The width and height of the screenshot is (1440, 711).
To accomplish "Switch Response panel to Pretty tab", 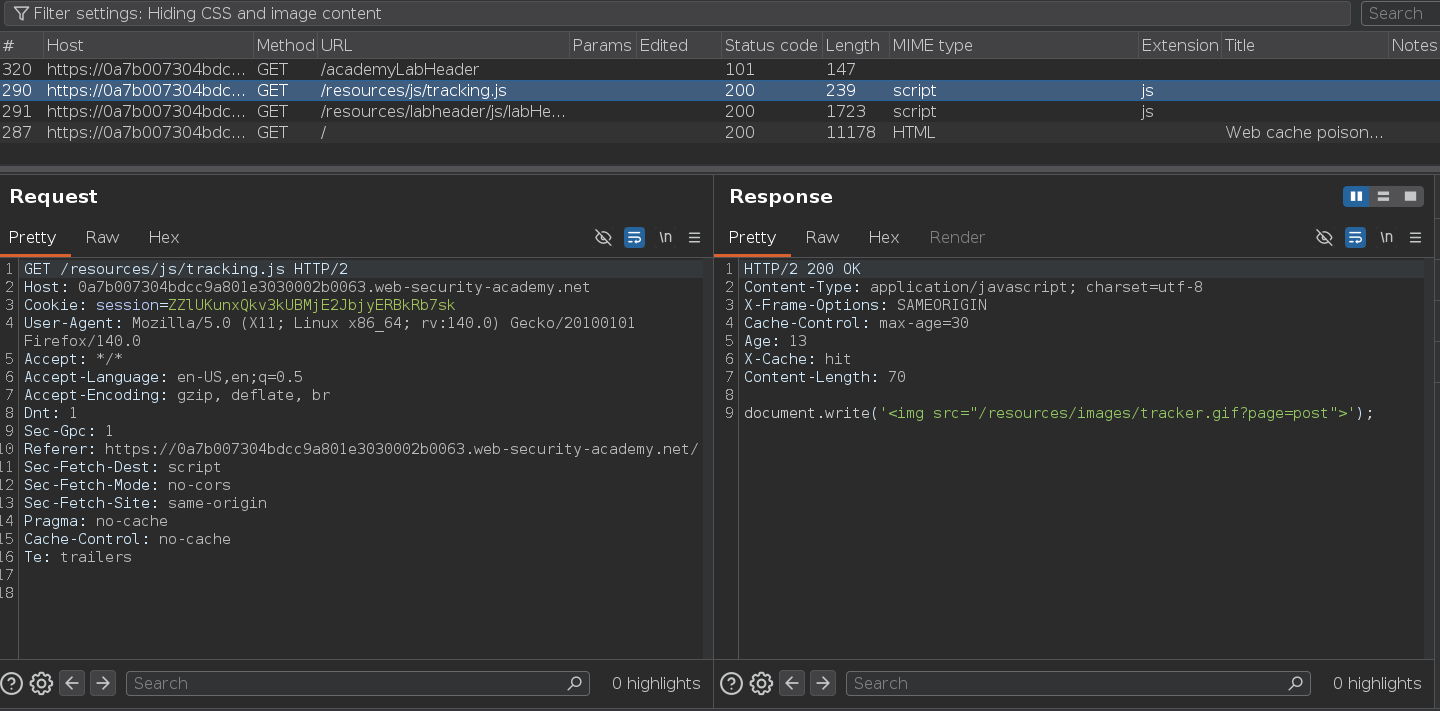I will [752, 237].
